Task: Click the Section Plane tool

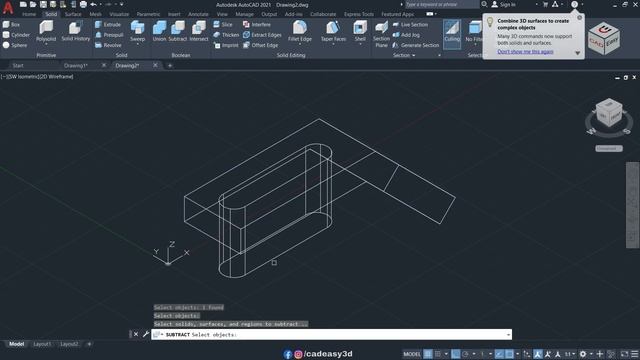Action: pyautogui.click(x=381, y=34)
